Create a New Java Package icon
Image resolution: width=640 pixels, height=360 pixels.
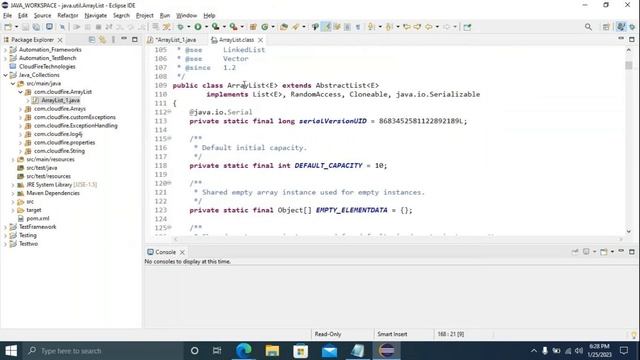[253, 27]
